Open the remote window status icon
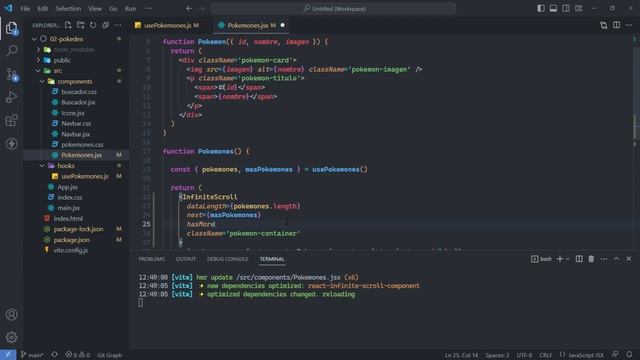This screenshot has height=360, width=640. point(8,355)
